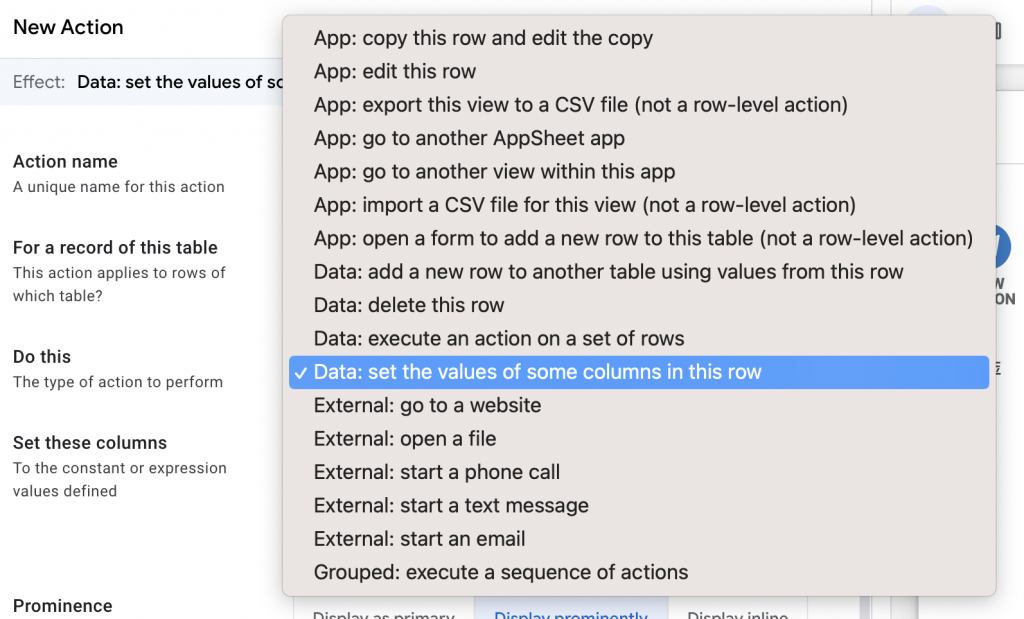This screenshot has width=1024, height=619.
Task: Pick 'External: start a phone call'
Action: click(437, 472)
